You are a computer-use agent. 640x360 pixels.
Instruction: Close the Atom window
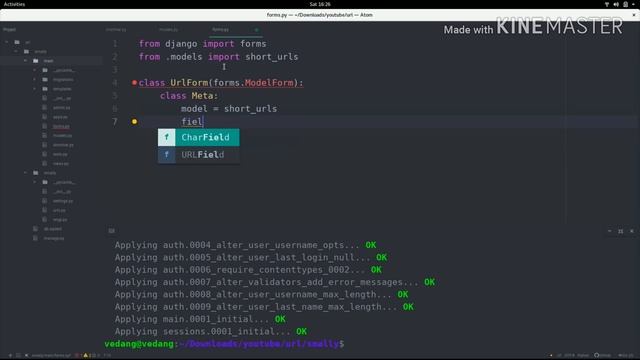pyautogui.click(x=634, y=15)
